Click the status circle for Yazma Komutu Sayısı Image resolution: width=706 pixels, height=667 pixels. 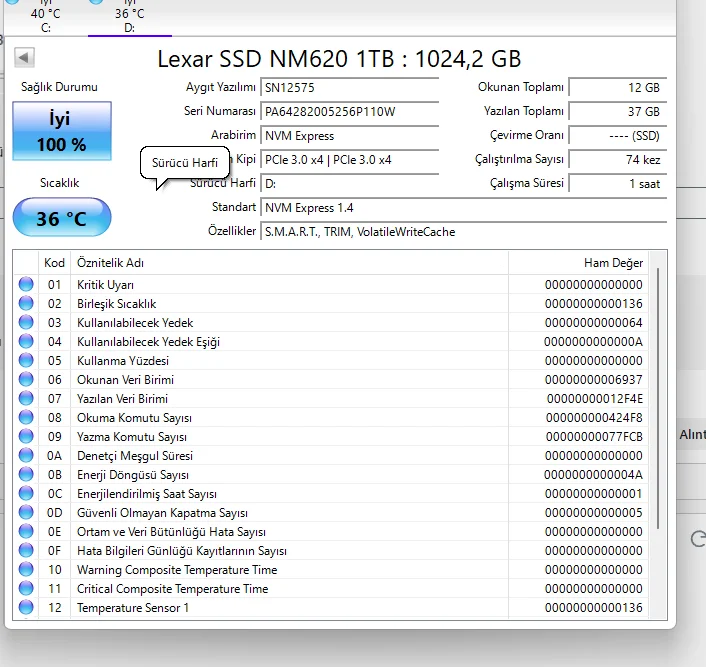(x=26, y=437)
